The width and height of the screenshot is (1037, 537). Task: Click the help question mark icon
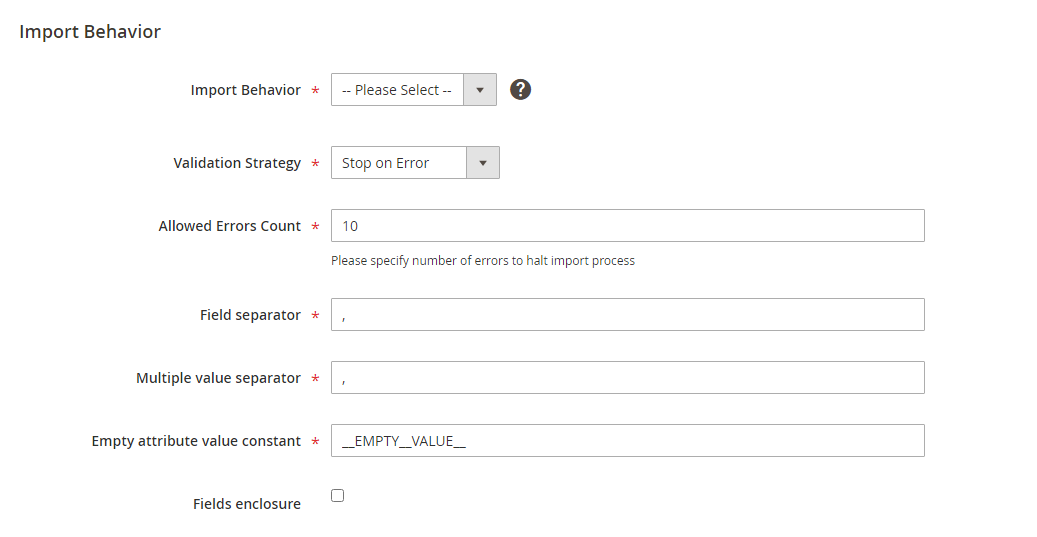(x=520, y=90)
